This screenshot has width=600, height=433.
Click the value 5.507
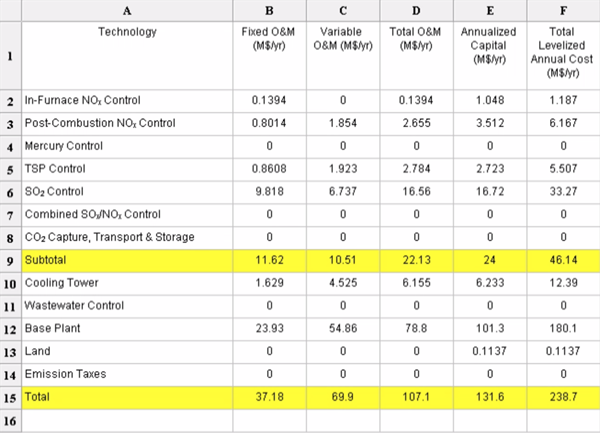[563, 169]
